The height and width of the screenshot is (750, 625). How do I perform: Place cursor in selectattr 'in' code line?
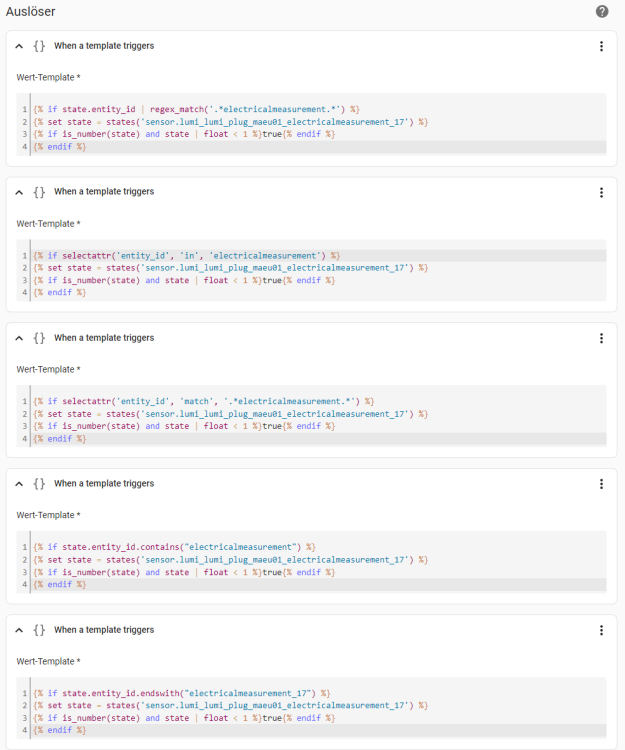186,255
